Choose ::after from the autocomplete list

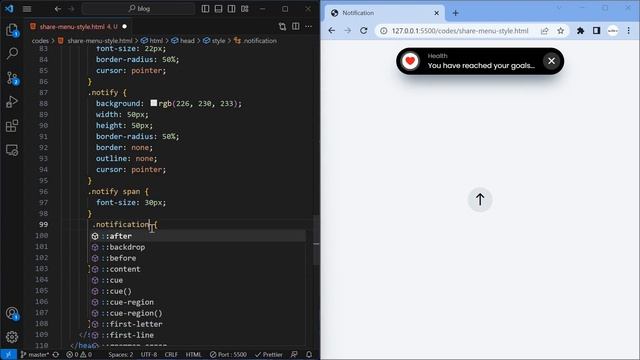[x=198, y=236]
